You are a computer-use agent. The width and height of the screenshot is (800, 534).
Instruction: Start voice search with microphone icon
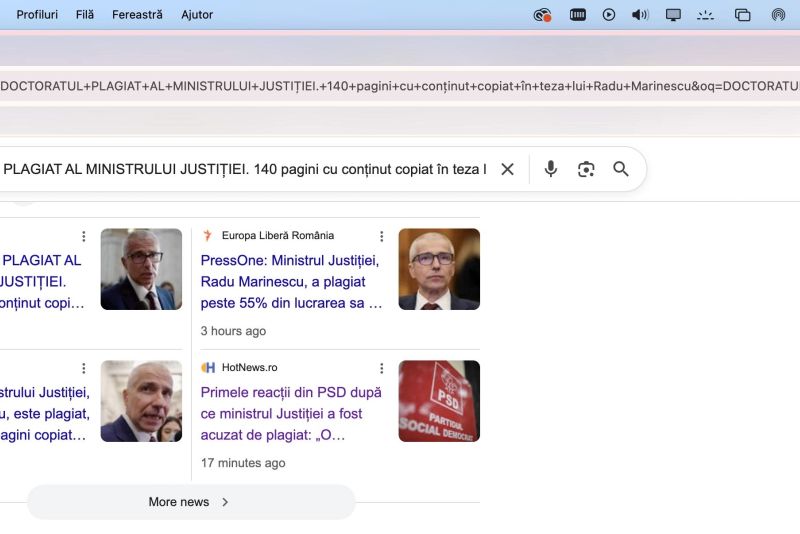click(x=550, y=169)
